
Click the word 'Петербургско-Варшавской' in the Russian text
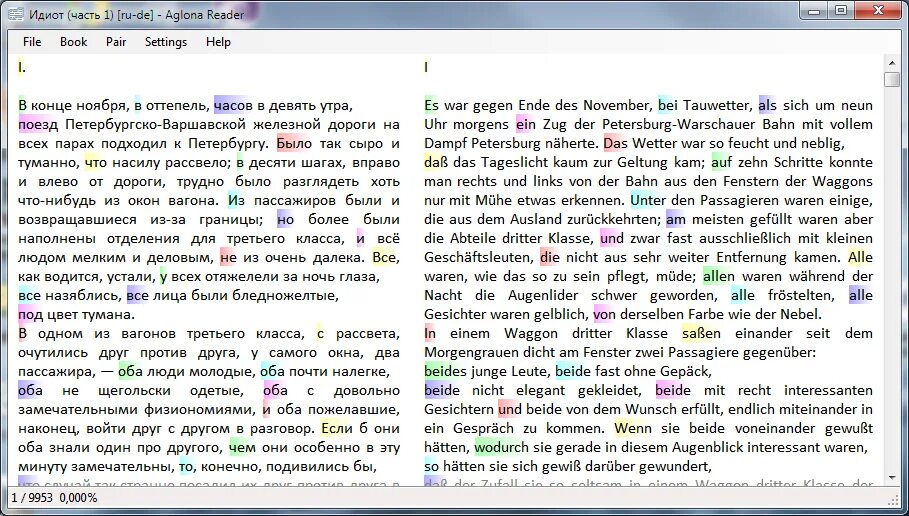(159, 125)
